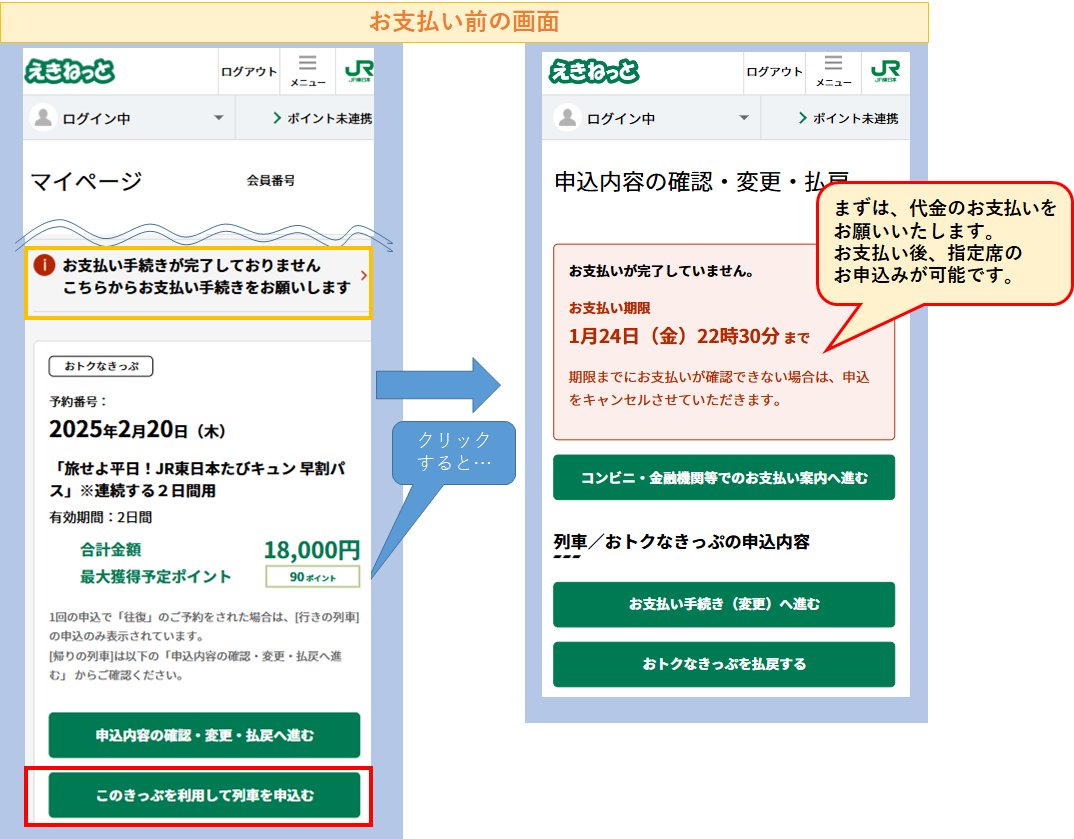Click the JR East logo on left screen
Screen dimensions: 1074x839
click(x=358, y=71)
